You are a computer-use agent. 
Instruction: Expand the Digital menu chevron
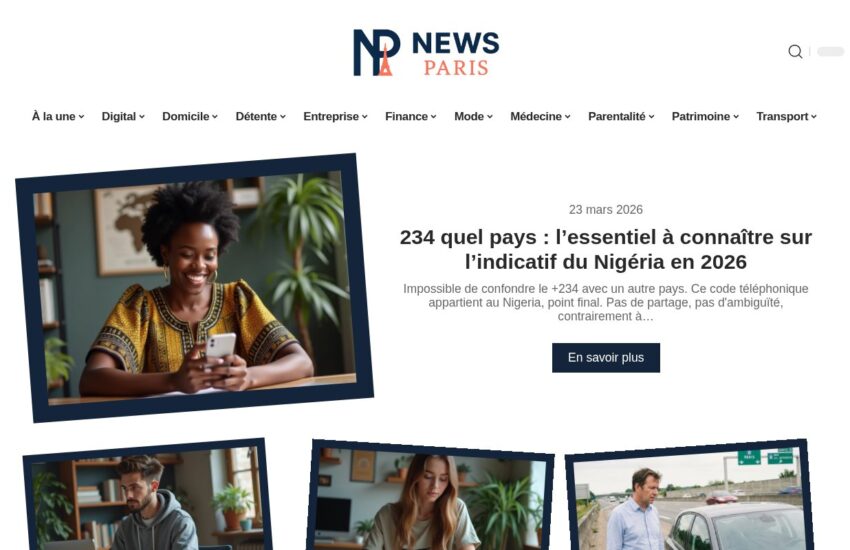tap(141, 117)
